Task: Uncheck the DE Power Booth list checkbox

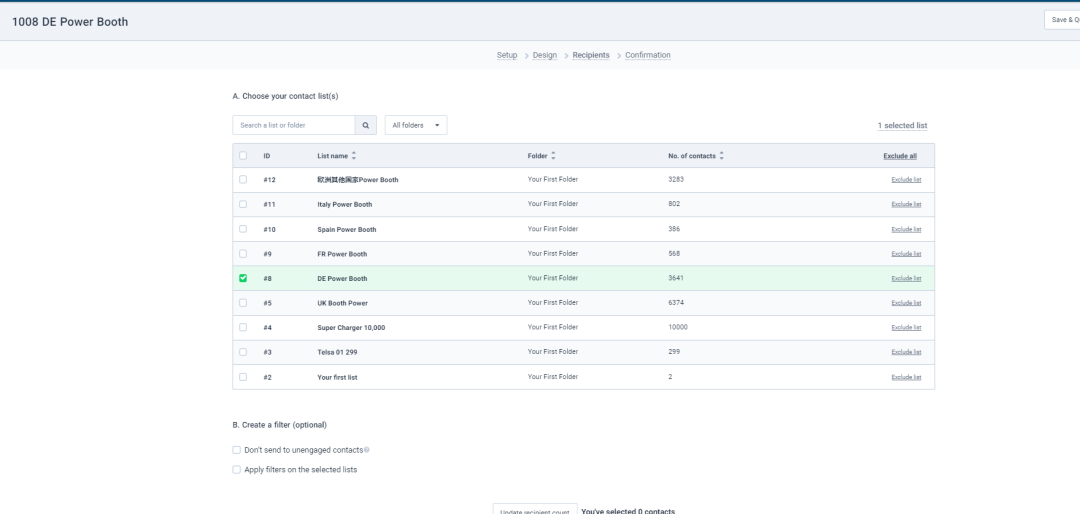Action: tap(243, 278)
